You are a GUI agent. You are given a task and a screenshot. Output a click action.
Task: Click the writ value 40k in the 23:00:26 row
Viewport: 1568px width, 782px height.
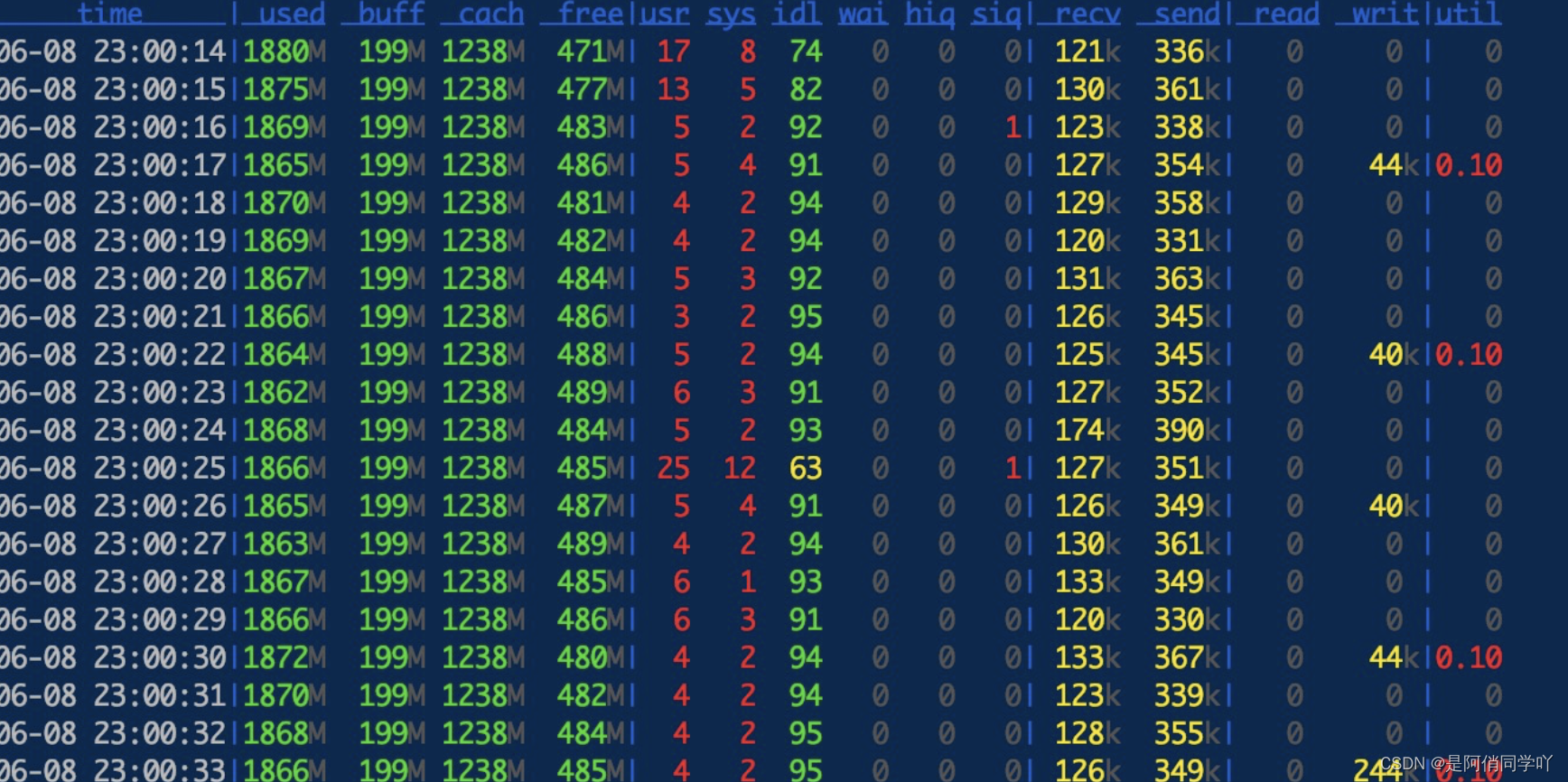point(1394,507)
